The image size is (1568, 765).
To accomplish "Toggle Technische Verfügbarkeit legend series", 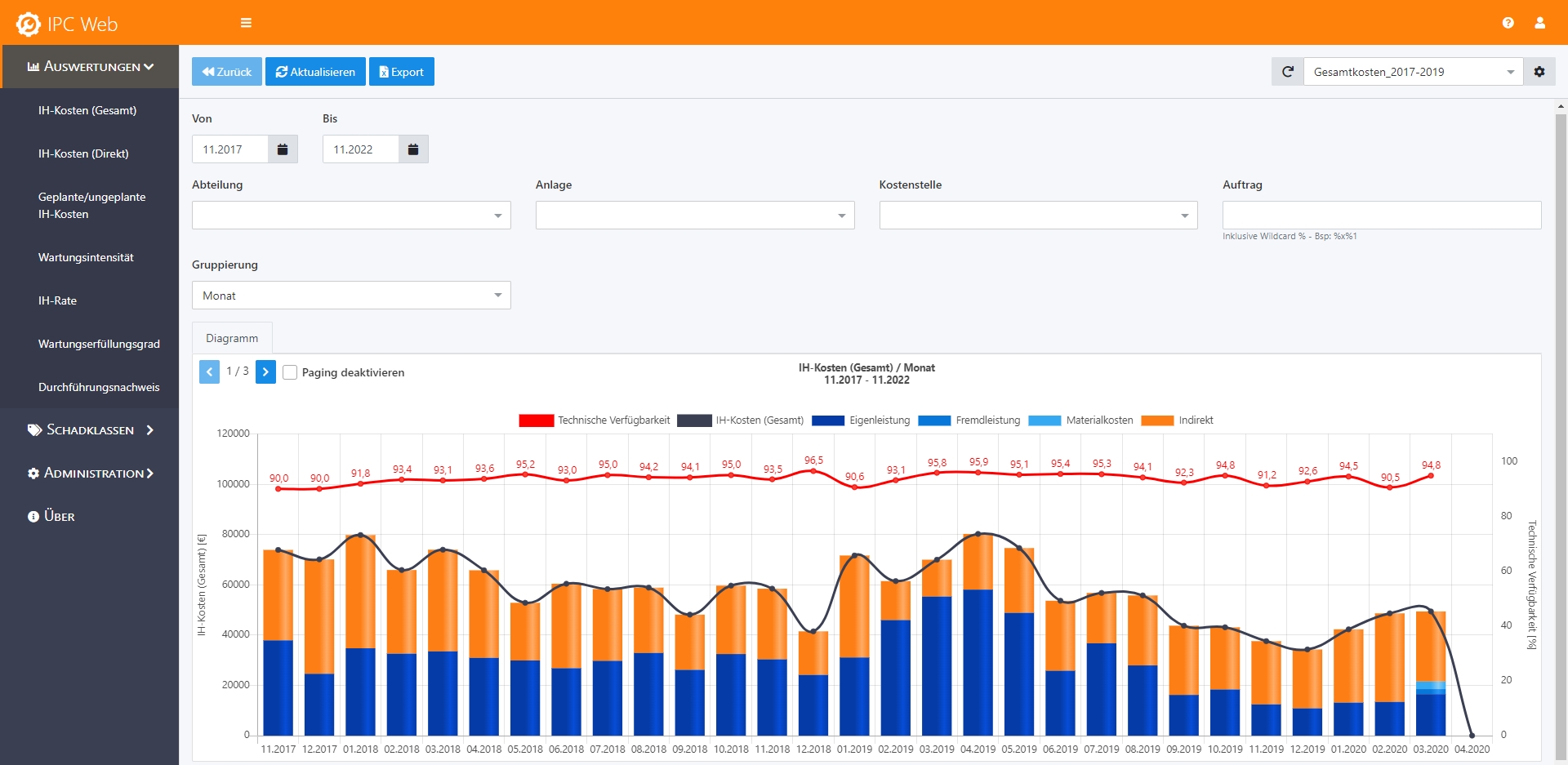I will (595, 420).
